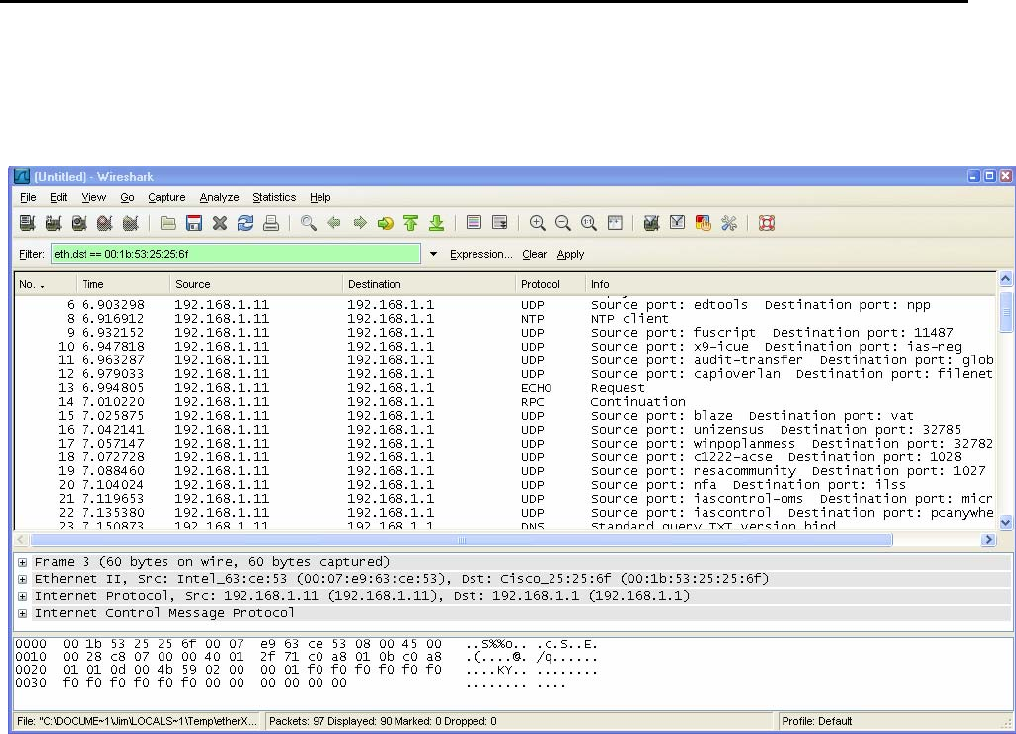This screenshot has width=1016, height=734.
Task: Open the Statistics menu
Action: [274, 197]
